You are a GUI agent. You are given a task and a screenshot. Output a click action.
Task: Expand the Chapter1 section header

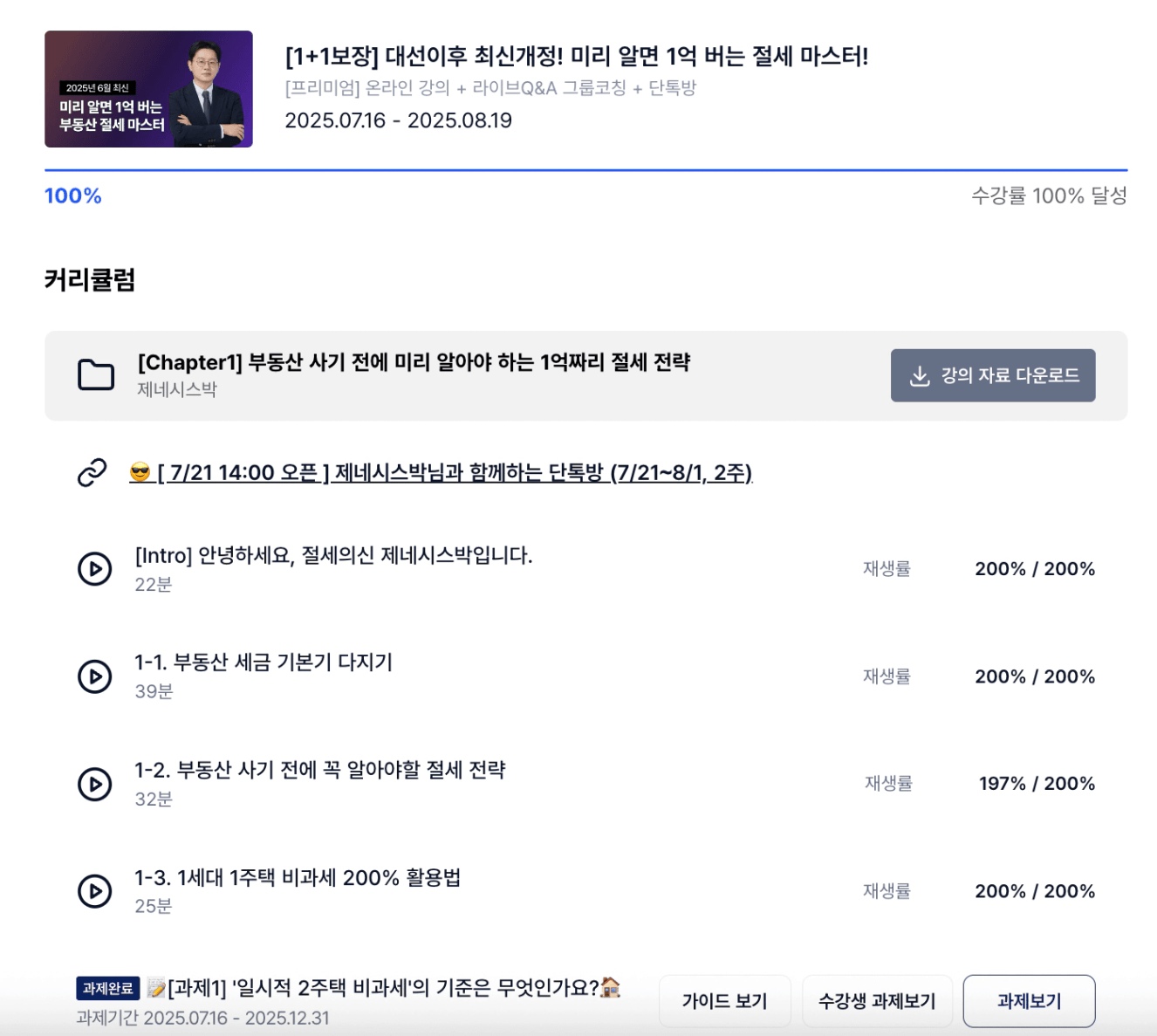click(x=586, y=375)
